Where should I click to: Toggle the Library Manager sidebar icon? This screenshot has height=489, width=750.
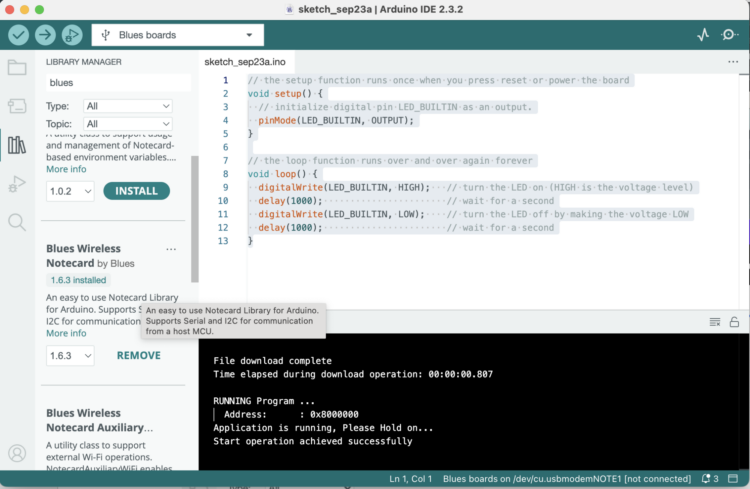pyautogui.click(x=17, y=144)
